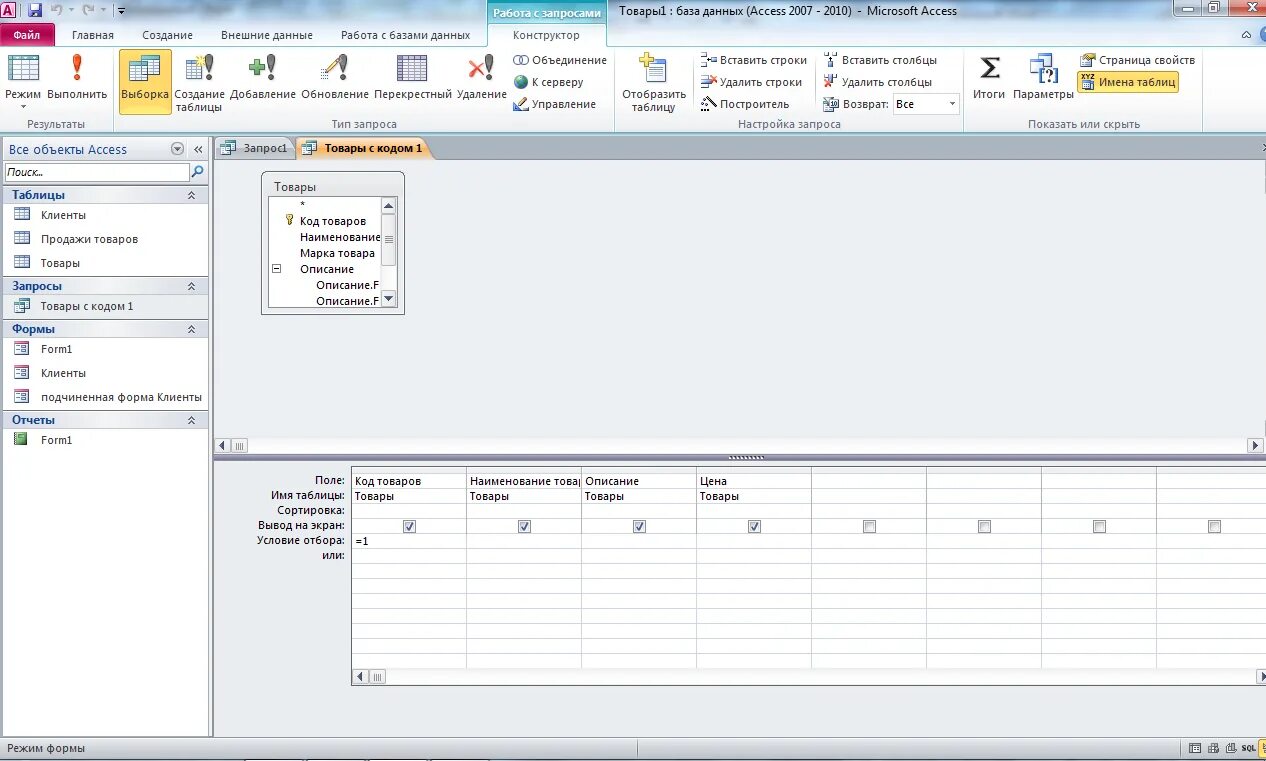Choose the Удаление query type
Screen dimensions: 1266x761
482,79
